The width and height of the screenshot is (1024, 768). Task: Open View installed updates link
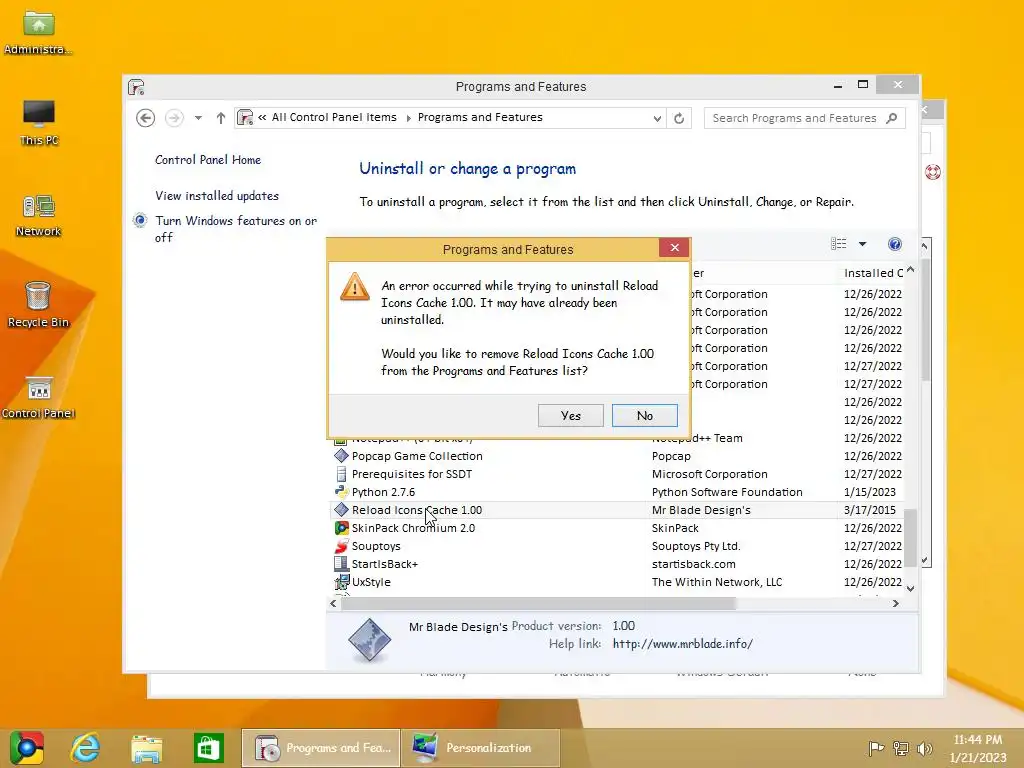click(217, 196)
